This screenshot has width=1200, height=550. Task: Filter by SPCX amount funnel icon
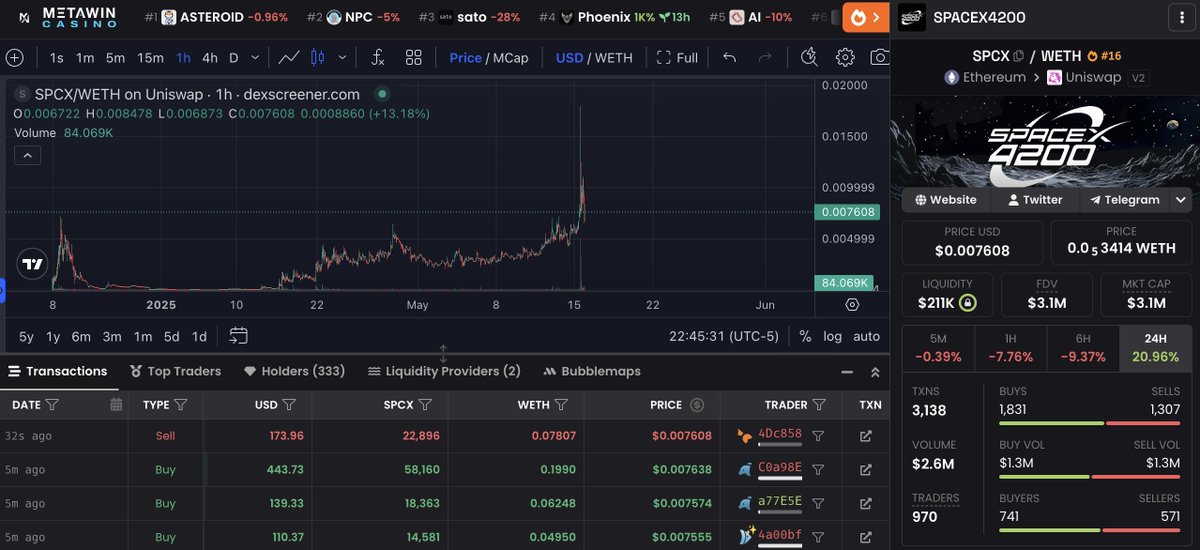click(x=425, y=405)
